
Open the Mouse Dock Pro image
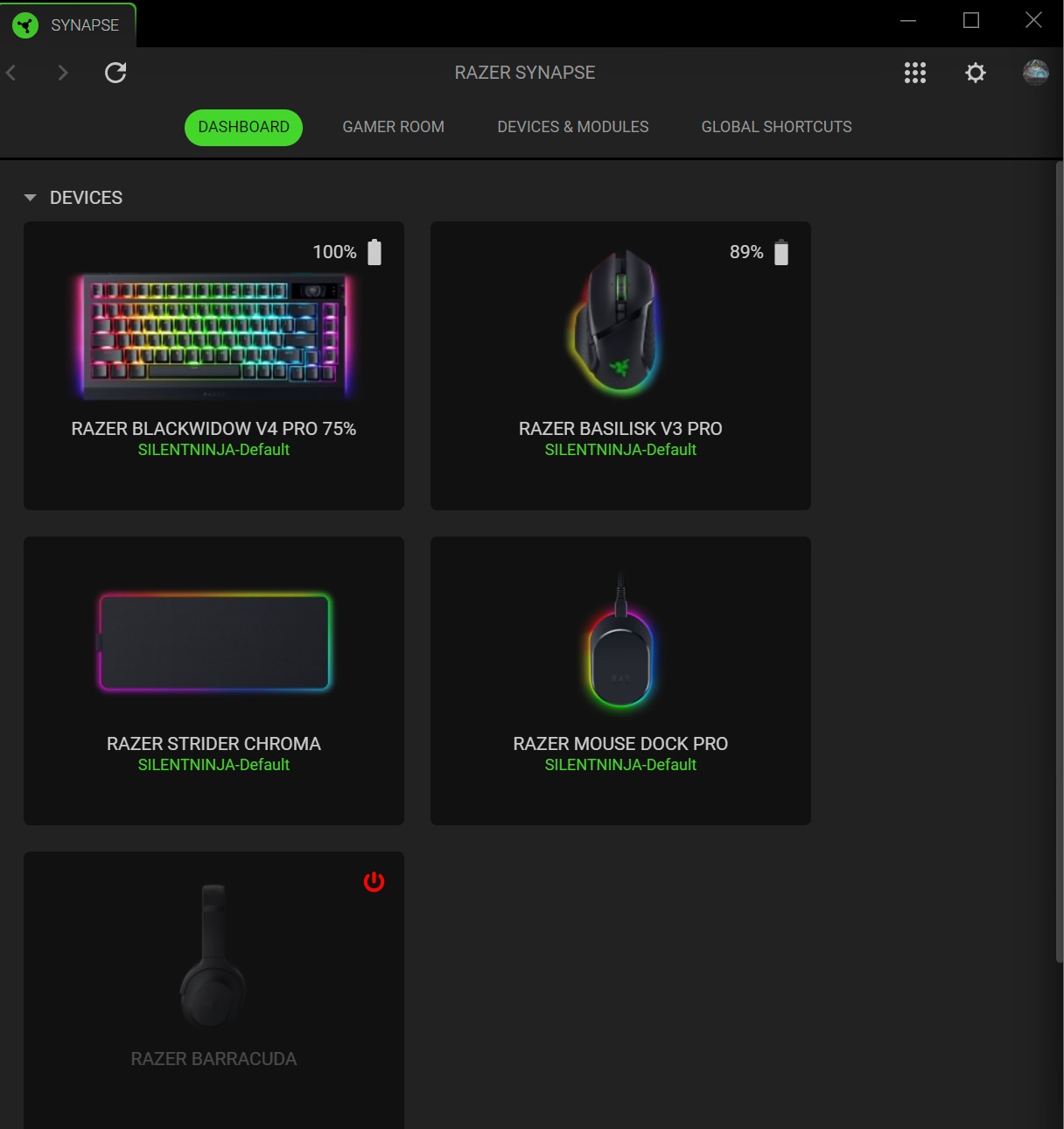pyautogui.click(x=620, y=642)
